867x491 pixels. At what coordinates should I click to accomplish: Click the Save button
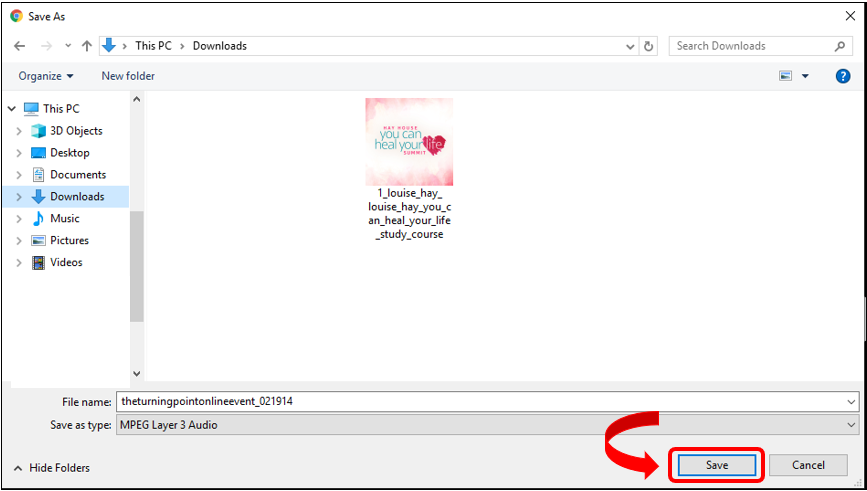coord(716,465)
